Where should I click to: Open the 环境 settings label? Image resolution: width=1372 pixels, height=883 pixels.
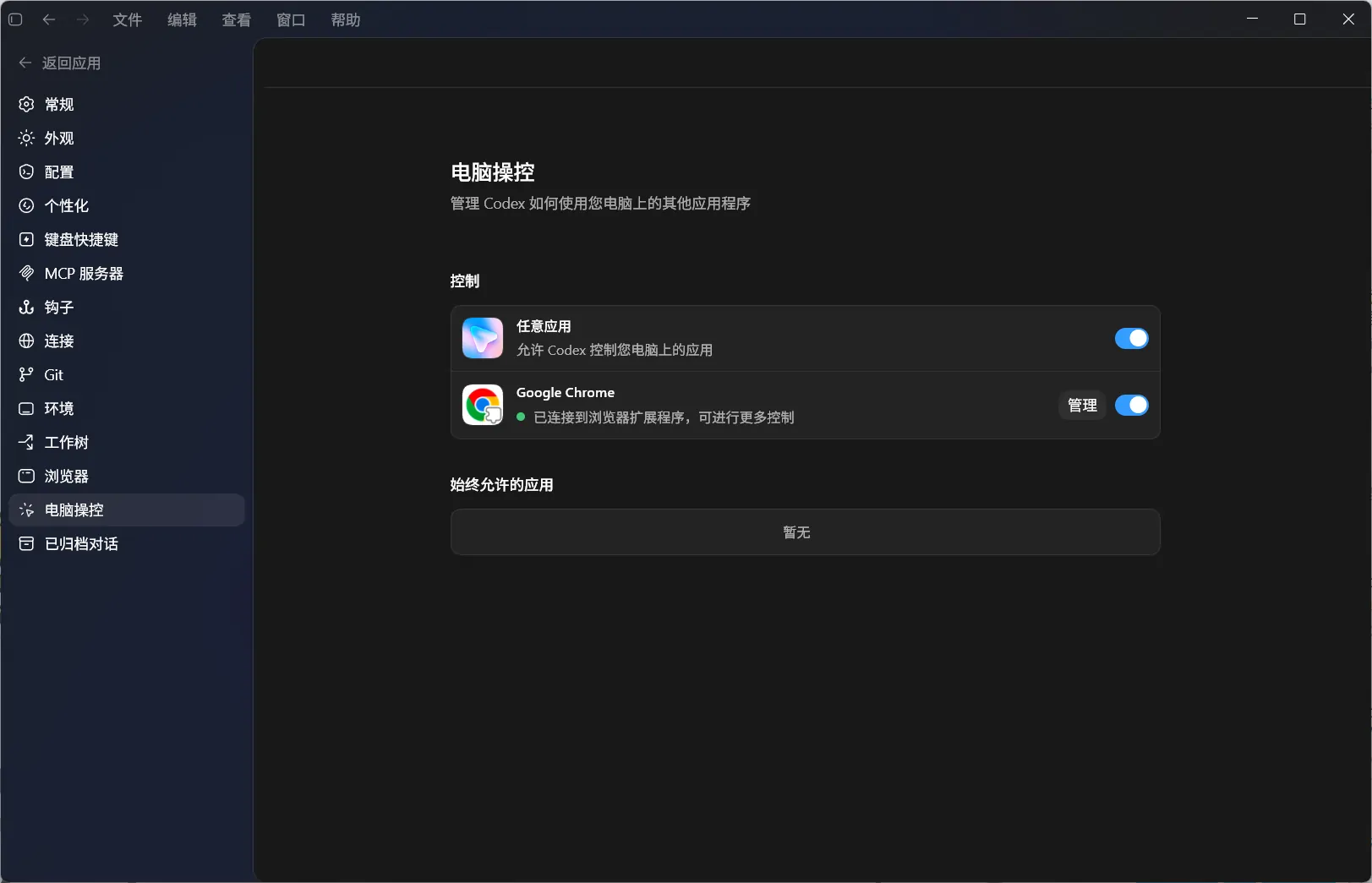(x=59, y=408)
